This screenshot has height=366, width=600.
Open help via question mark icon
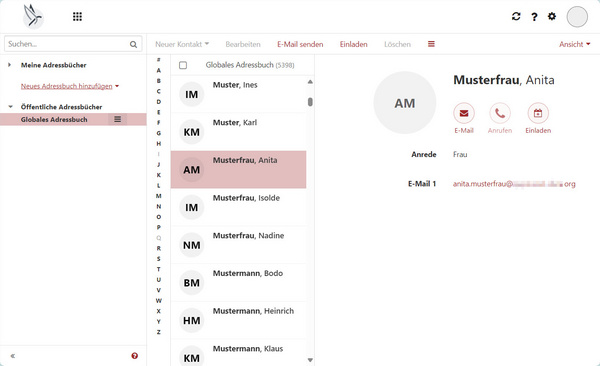click(x=534, y=16)
